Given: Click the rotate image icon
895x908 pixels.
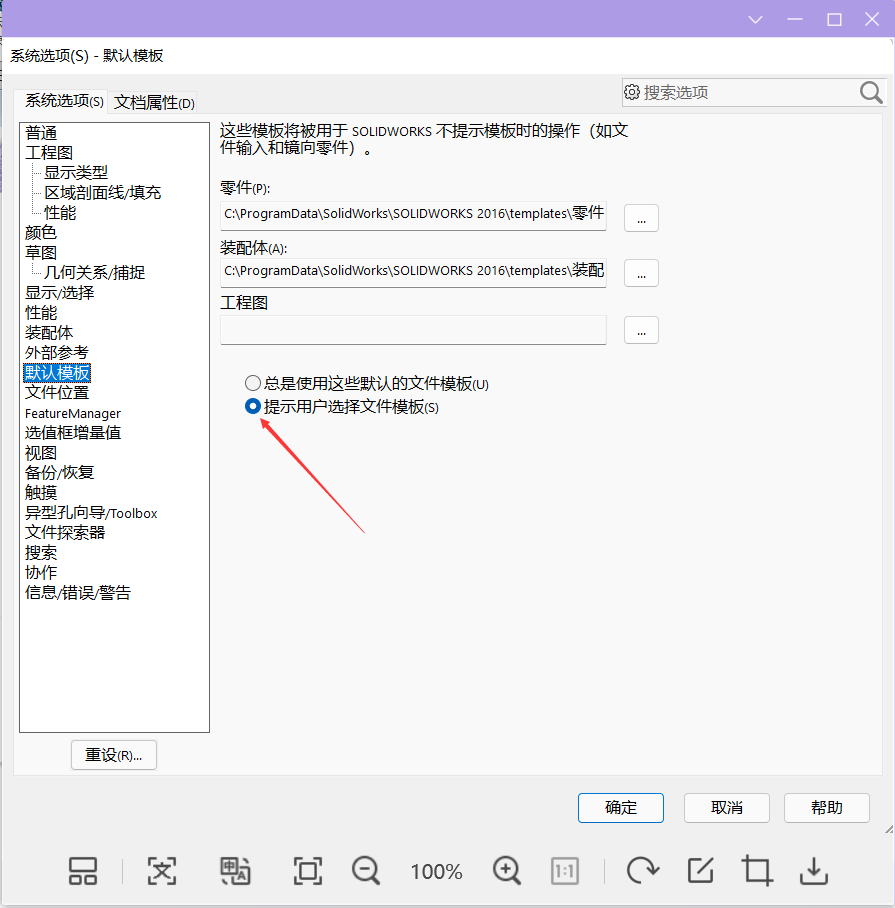Looking at the screenshot, I should (x=642, y=871).
